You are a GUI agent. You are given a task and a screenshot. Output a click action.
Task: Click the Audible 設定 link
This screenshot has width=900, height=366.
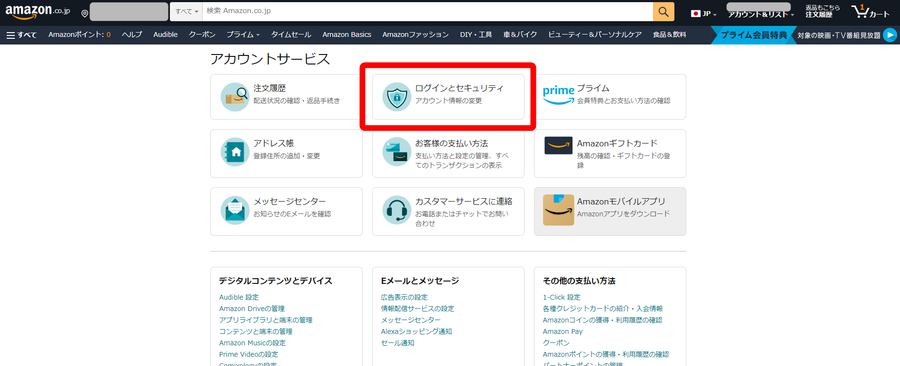coord(239,297)
